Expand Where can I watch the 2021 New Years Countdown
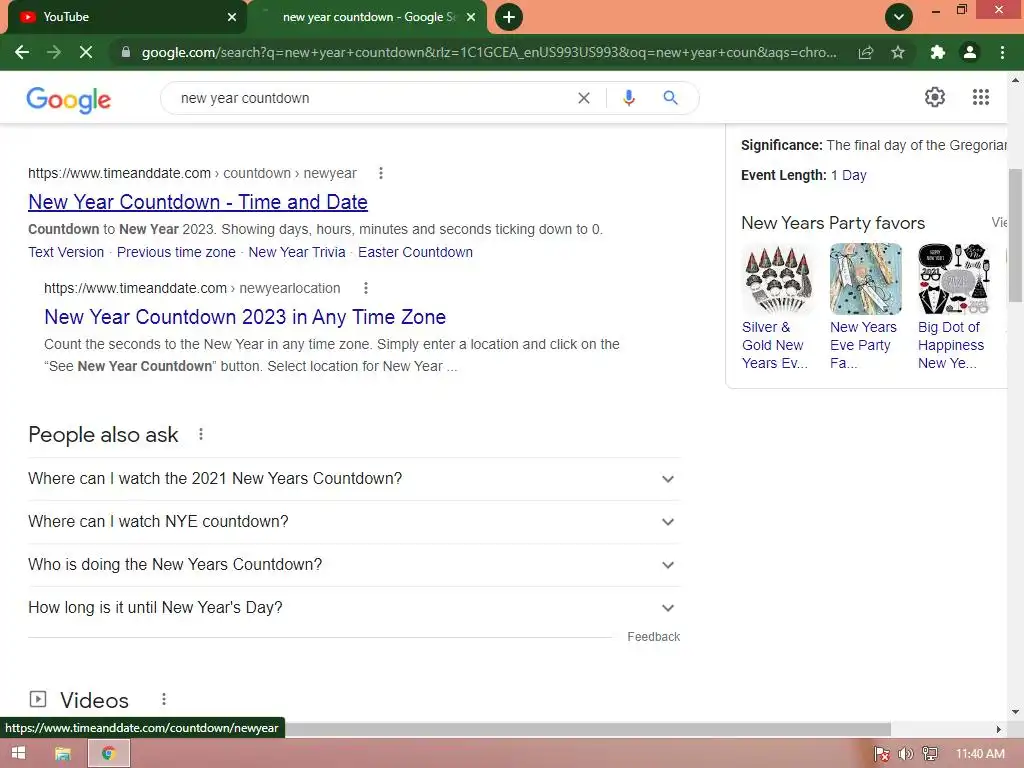1024x768 pixels. click(353, 479)
